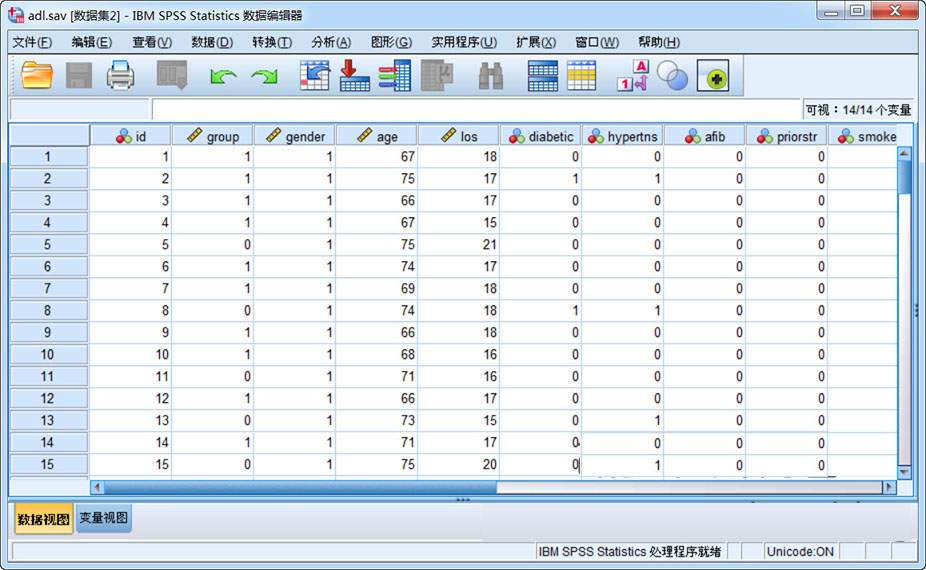The image size is (926, 570).
Task: Open the 分析(A) menu
Action: (x=331, y=42)
